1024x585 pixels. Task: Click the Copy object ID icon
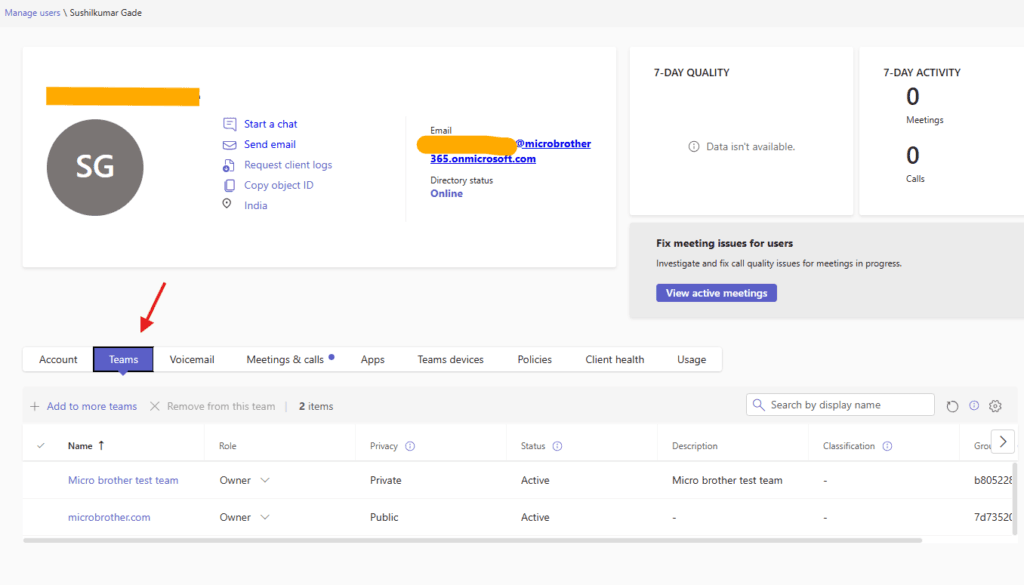pyautogui.click(x=229, y=185)
